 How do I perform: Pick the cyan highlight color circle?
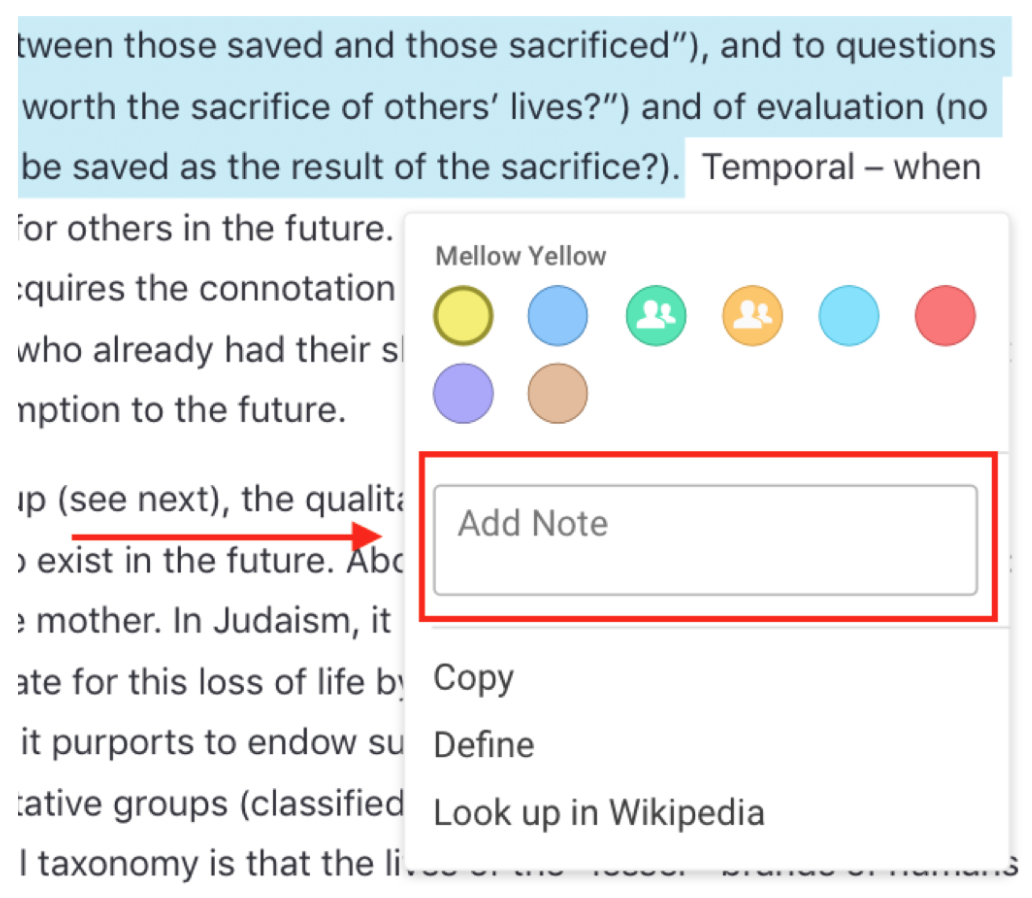pyautogui.click(x=848, y=315)
